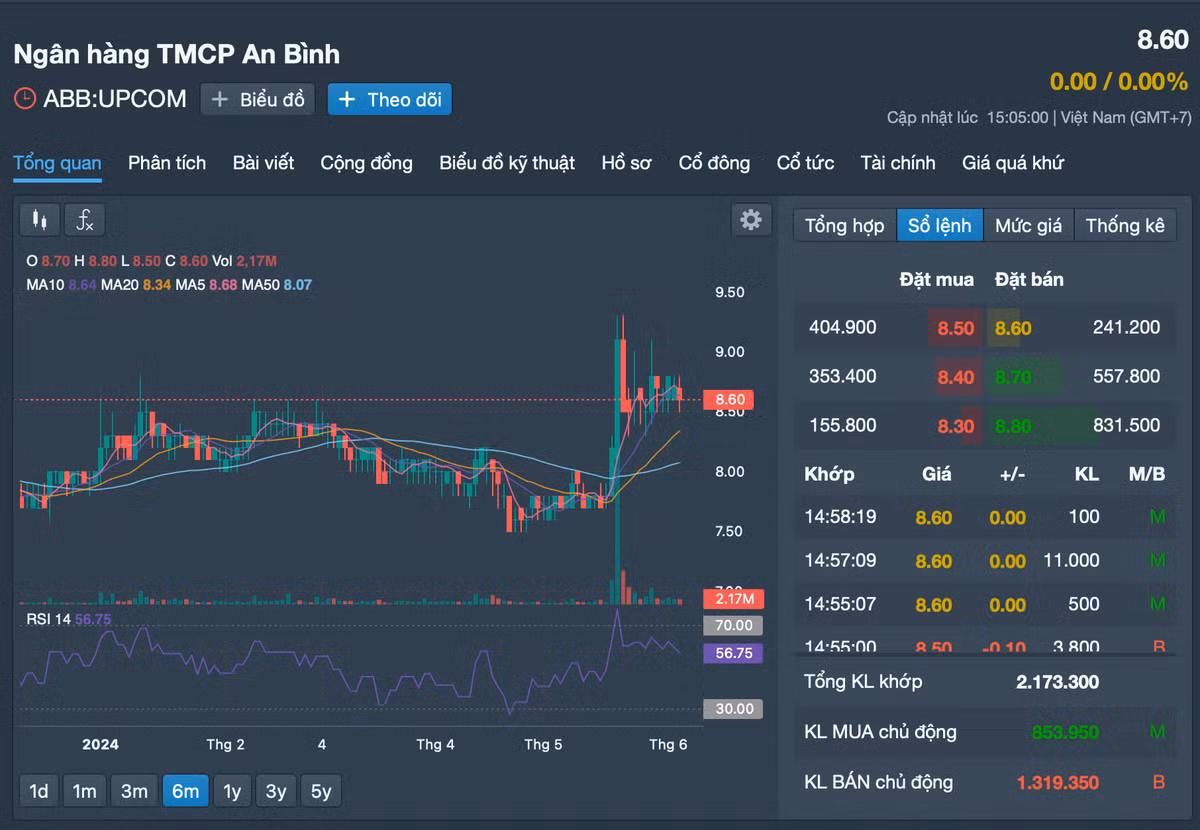Screen dimensions: 1200x830
Task: Click the 2.17M volume label on axis
Action: tap(734, 599)
